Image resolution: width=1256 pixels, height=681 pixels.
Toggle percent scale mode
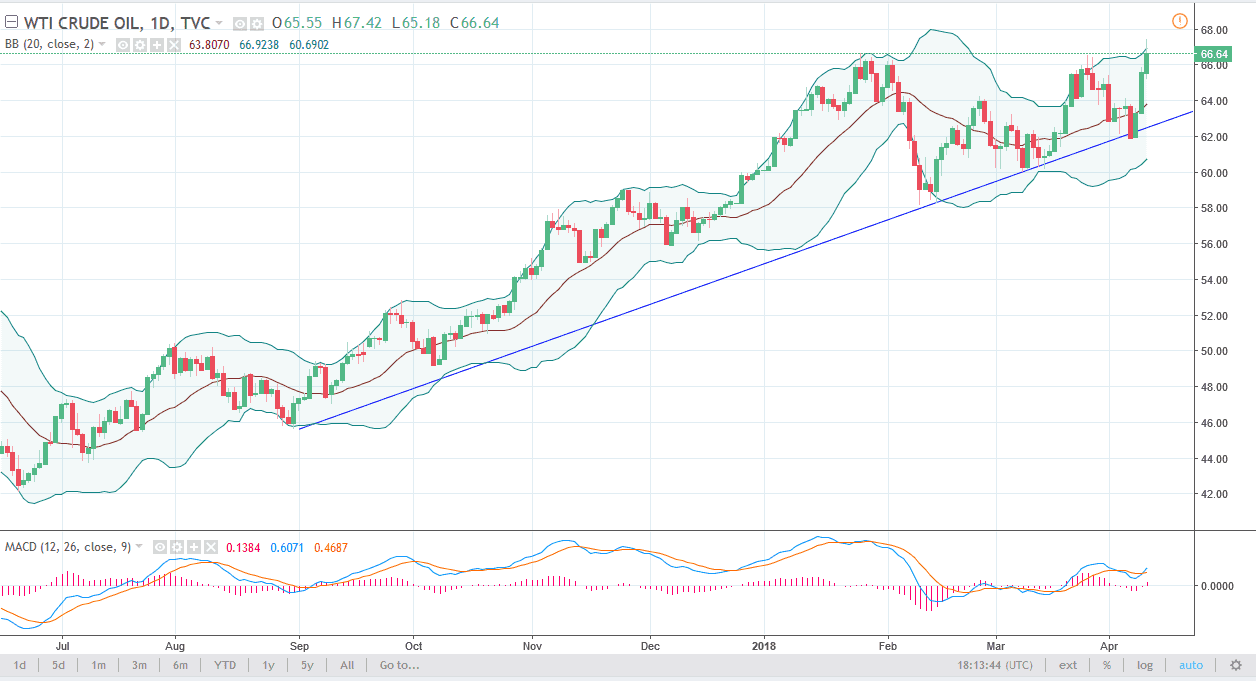point(1106,665)
